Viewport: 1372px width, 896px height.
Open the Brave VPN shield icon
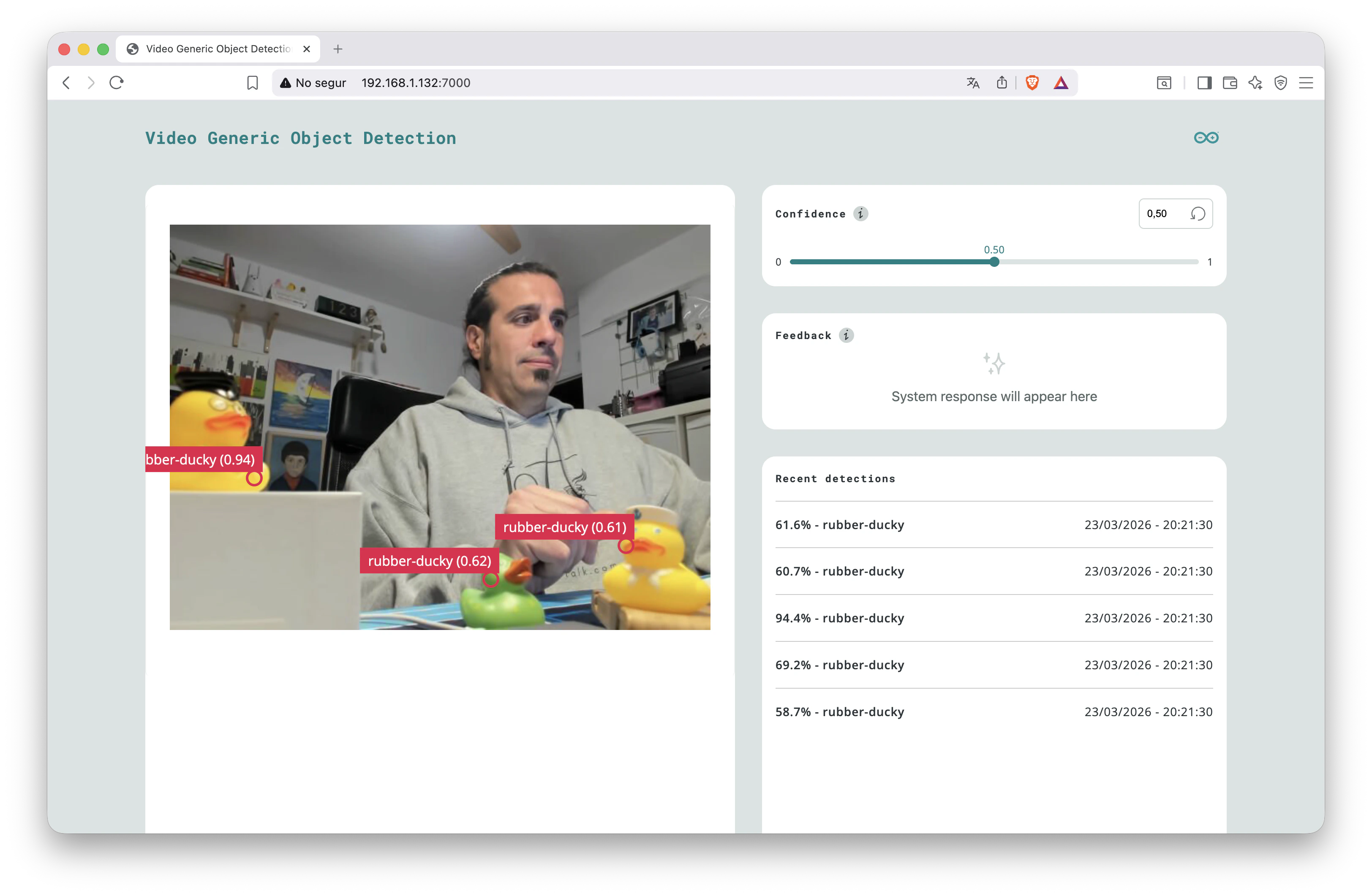point(1280,83)
